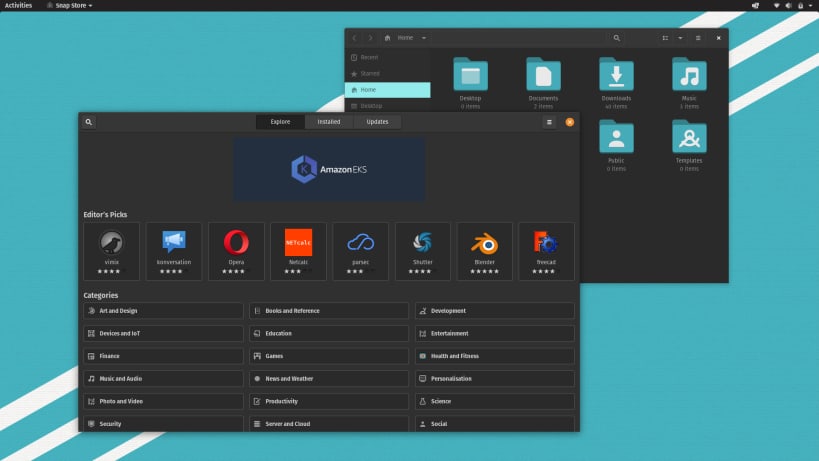
Task: Open the Opera app tile
Action: (236, 252)
